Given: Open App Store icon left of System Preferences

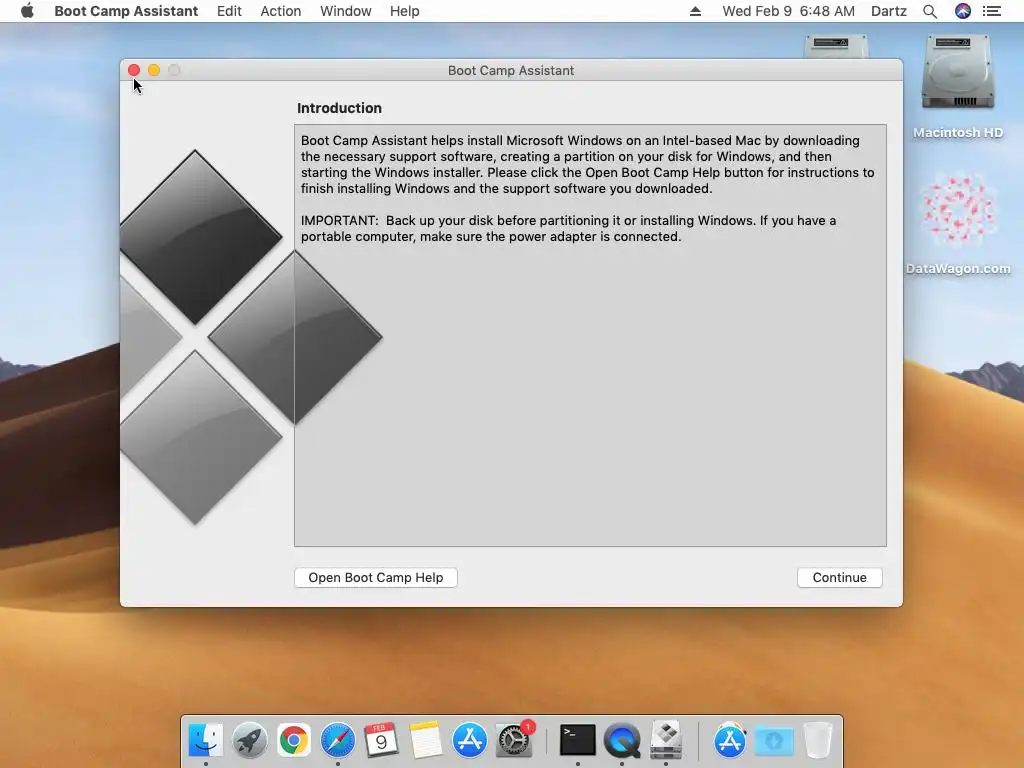Looking at the screenshot, I should (470, 740).
